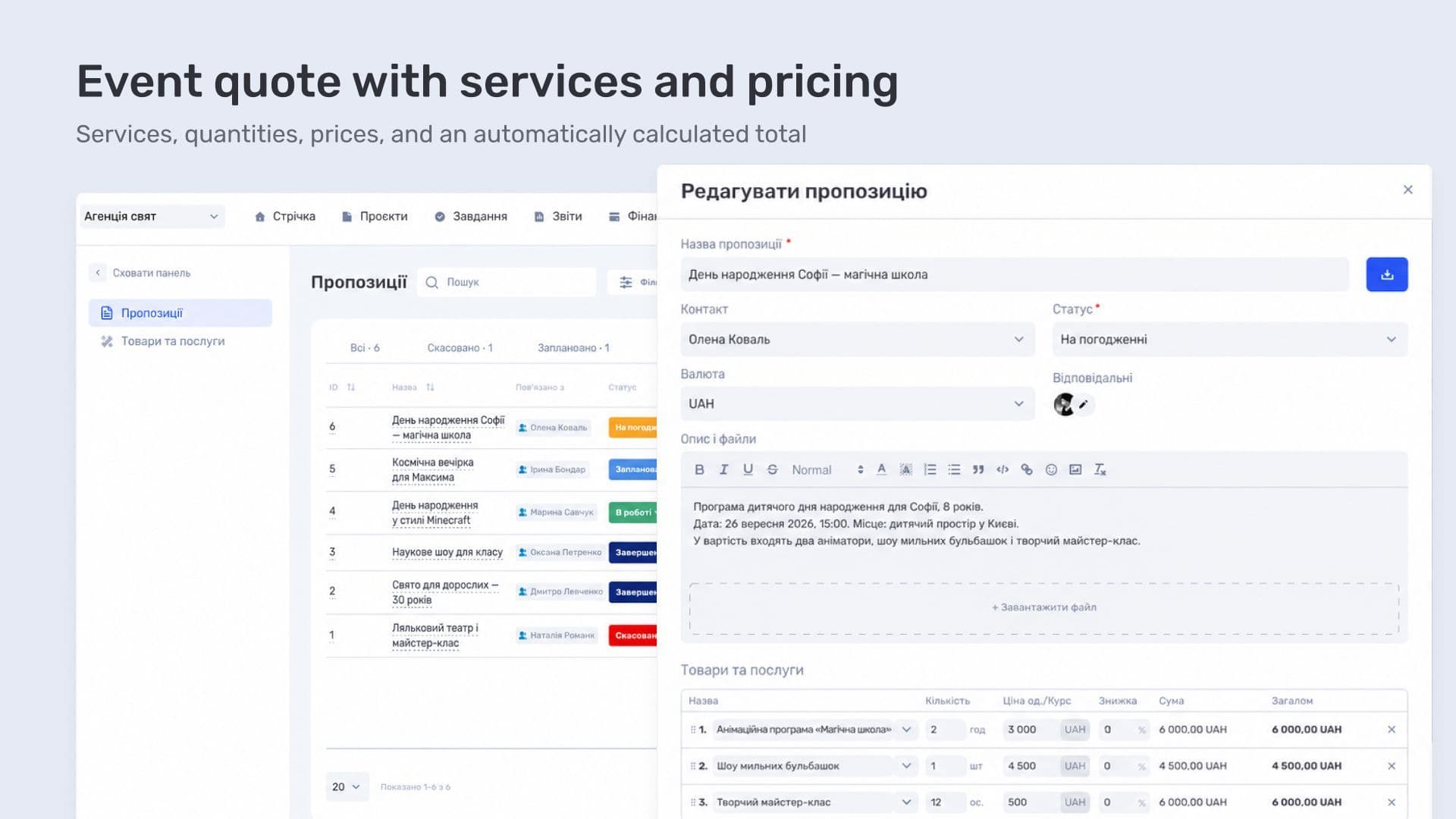Open emoji picker in editor toolbar
The height and width of the screenshot is (819, 1456).
point(1051,470)
